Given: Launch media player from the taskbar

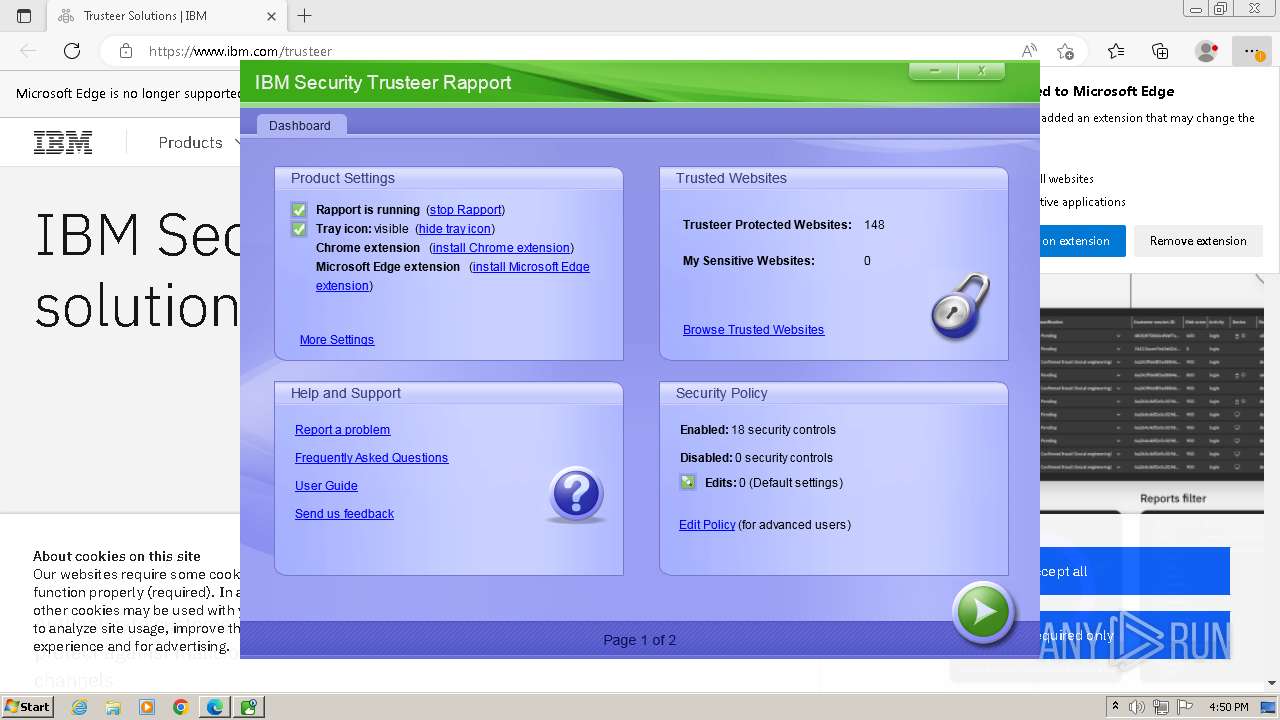Looking at the screenshot, I should (147, 707).
